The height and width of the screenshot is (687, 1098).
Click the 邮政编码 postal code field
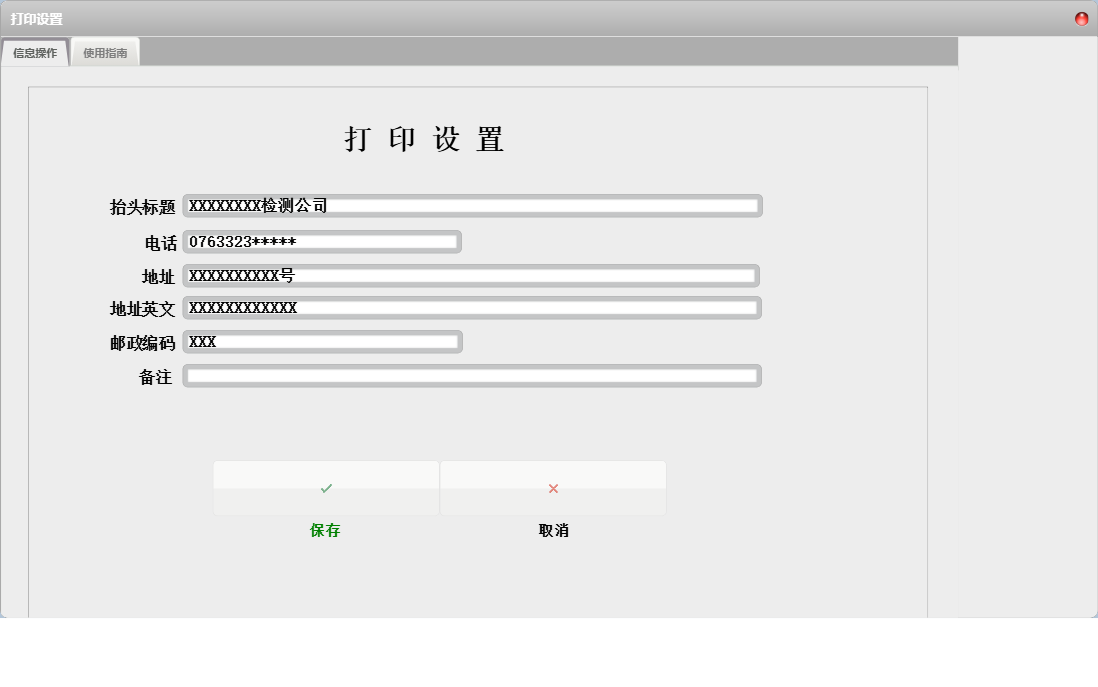[320, 342]
